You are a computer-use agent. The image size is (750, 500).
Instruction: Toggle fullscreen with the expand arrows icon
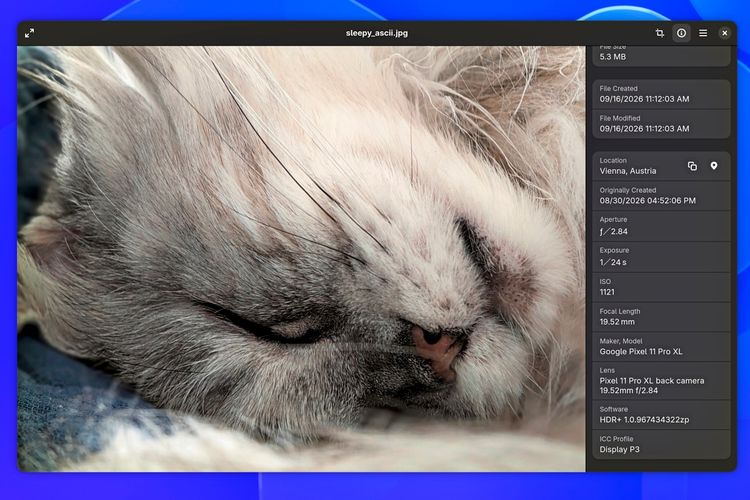coord(29,33)
